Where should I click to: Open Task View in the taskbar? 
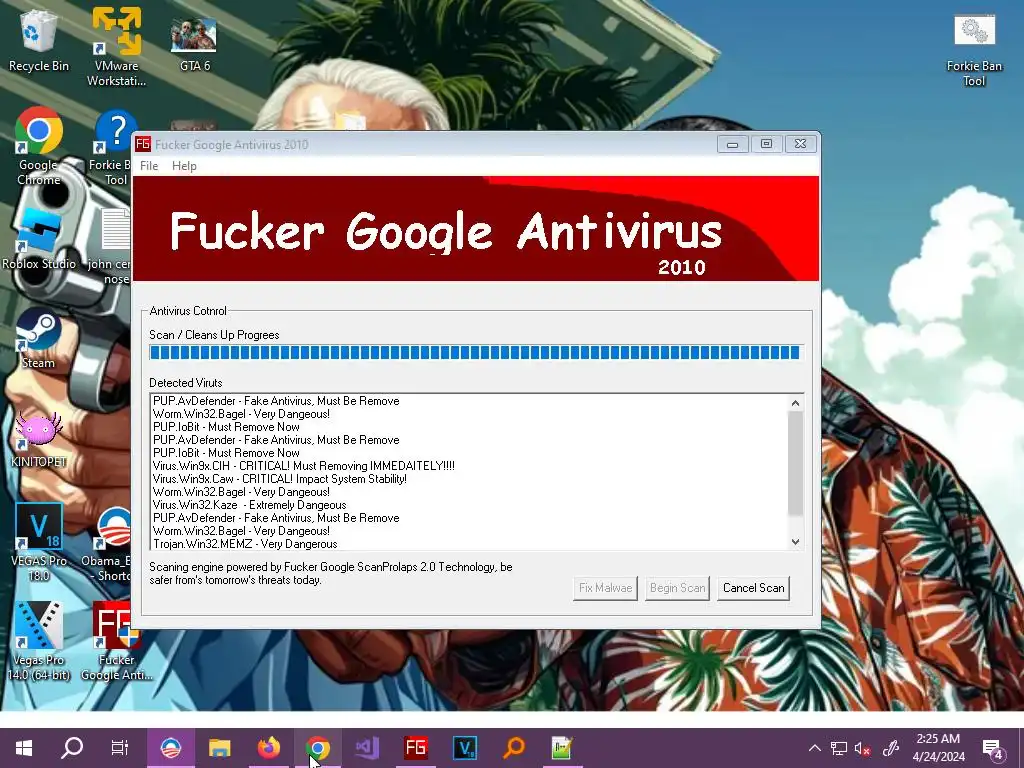[x=120, y=748]
